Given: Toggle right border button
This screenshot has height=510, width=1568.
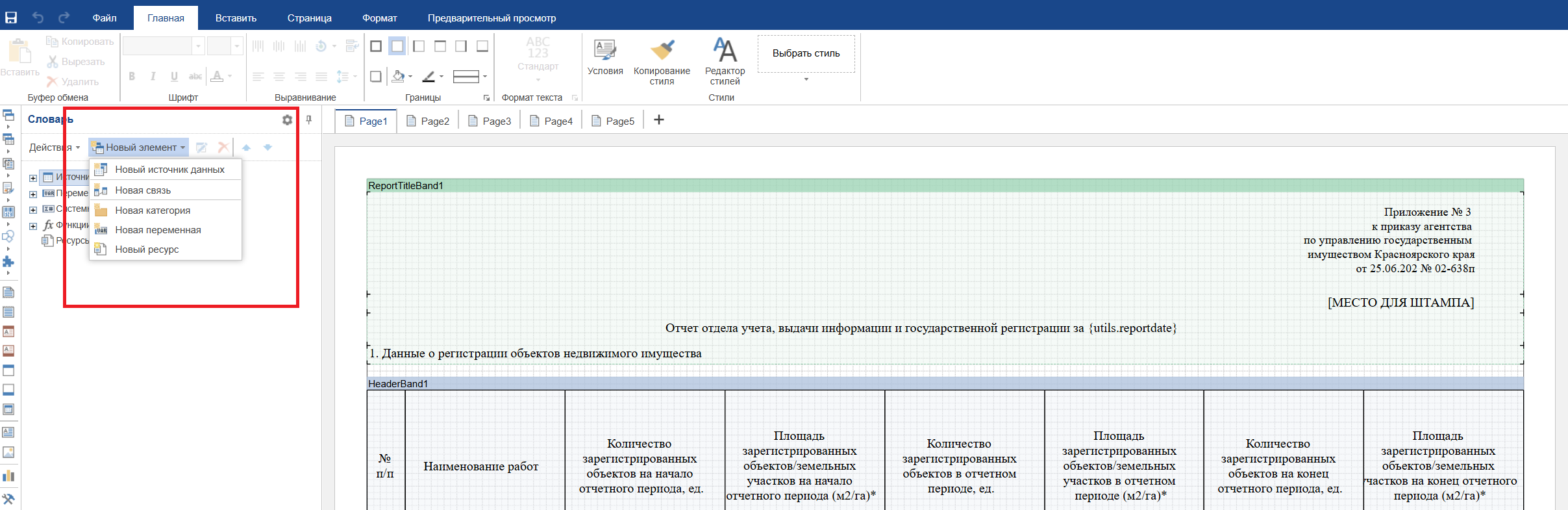Looking at the screenshot, I should coord(461,46).
